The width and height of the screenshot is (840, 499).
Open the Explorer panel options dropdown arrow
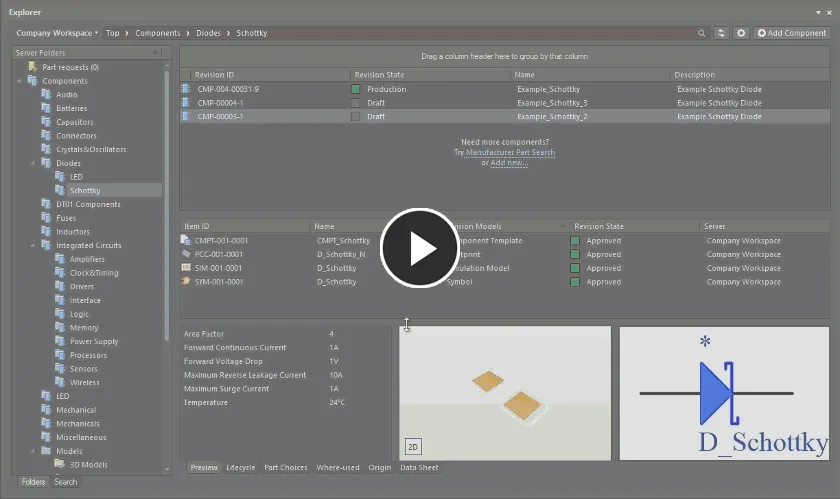coord(818,12)
